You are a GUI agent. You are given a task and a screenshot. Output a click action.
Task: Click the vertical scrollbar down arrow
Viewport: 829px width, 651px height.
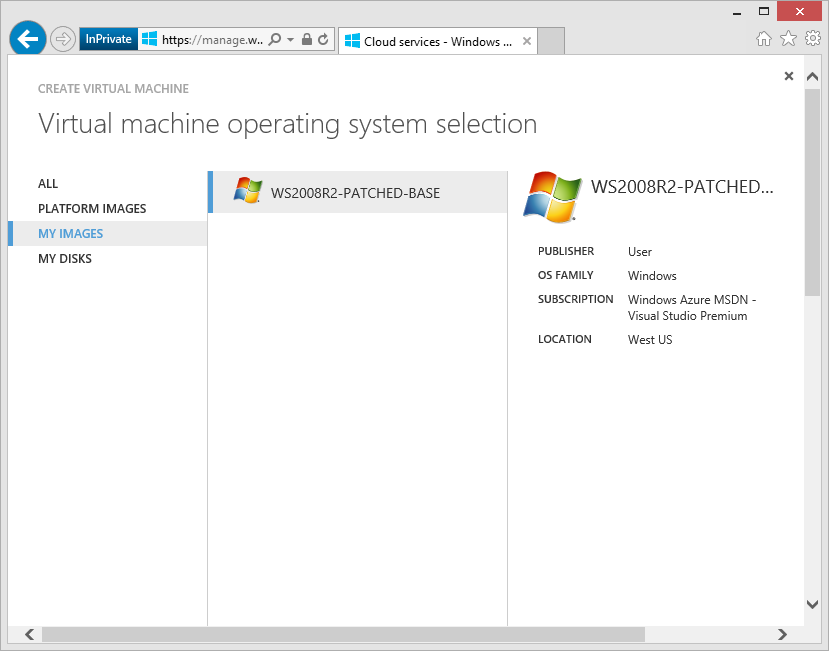[x=812, y=604]
